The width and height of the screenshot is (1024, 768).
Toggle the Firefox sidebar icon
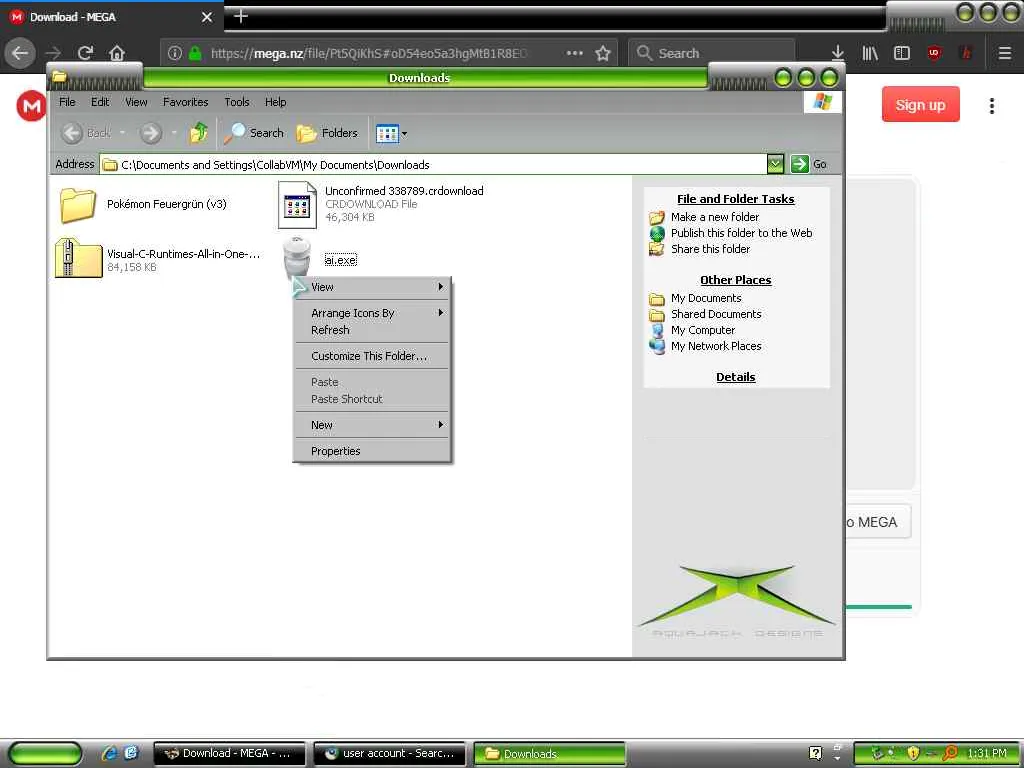(x=902, y=53)
